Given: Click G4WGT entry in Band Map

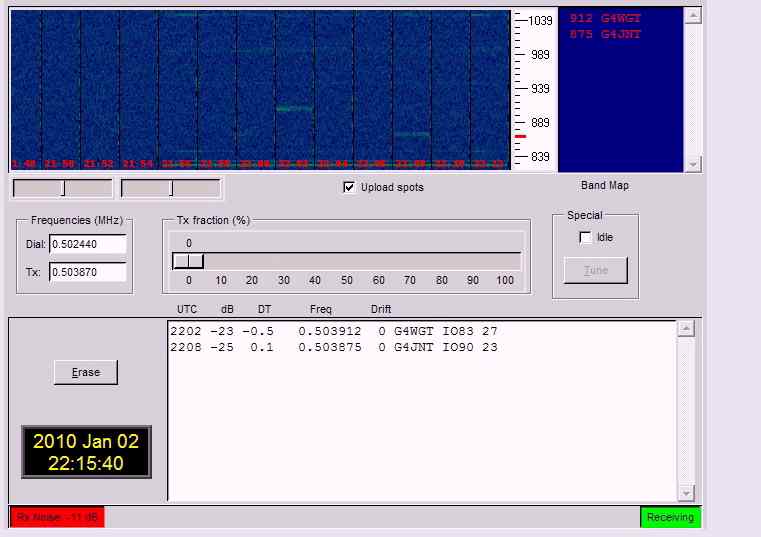Looking at the screenshot, I should pos(605,18).
